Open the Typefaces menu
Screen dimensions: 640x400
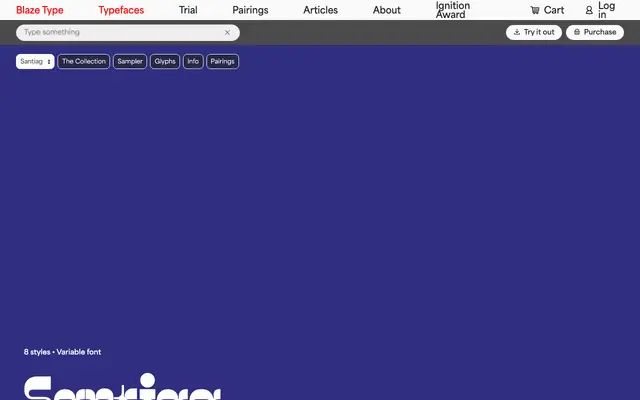[x=121, y=10]
